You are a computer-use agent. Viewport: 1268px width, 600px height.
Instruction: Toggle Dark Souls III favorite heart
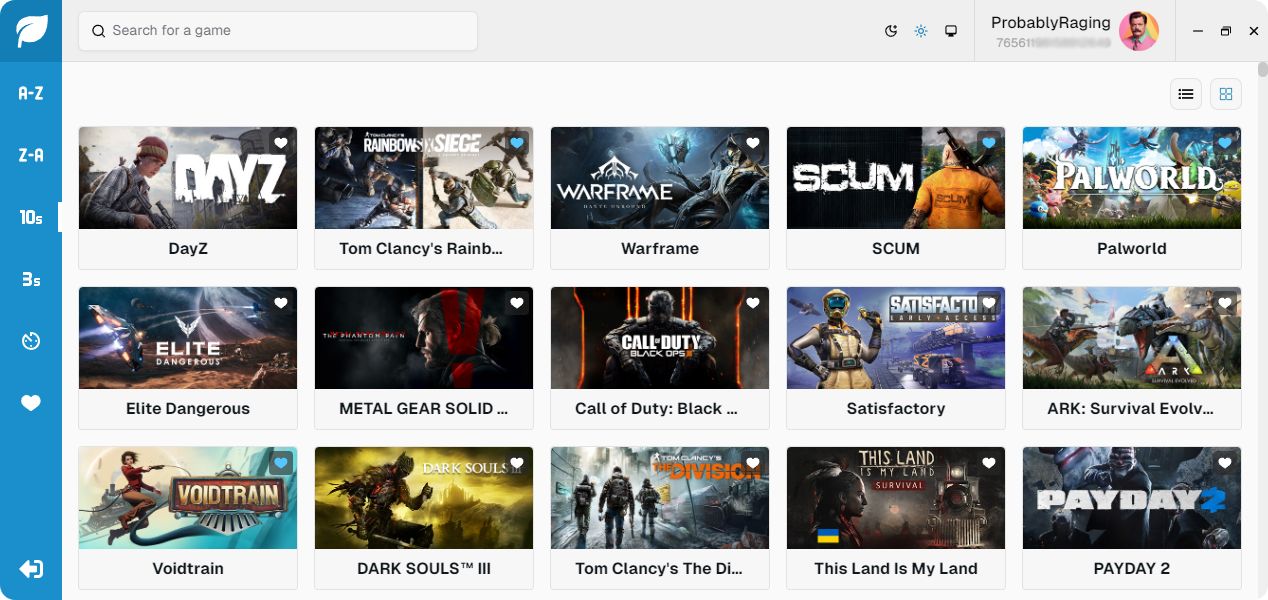[x=517, y=463]
